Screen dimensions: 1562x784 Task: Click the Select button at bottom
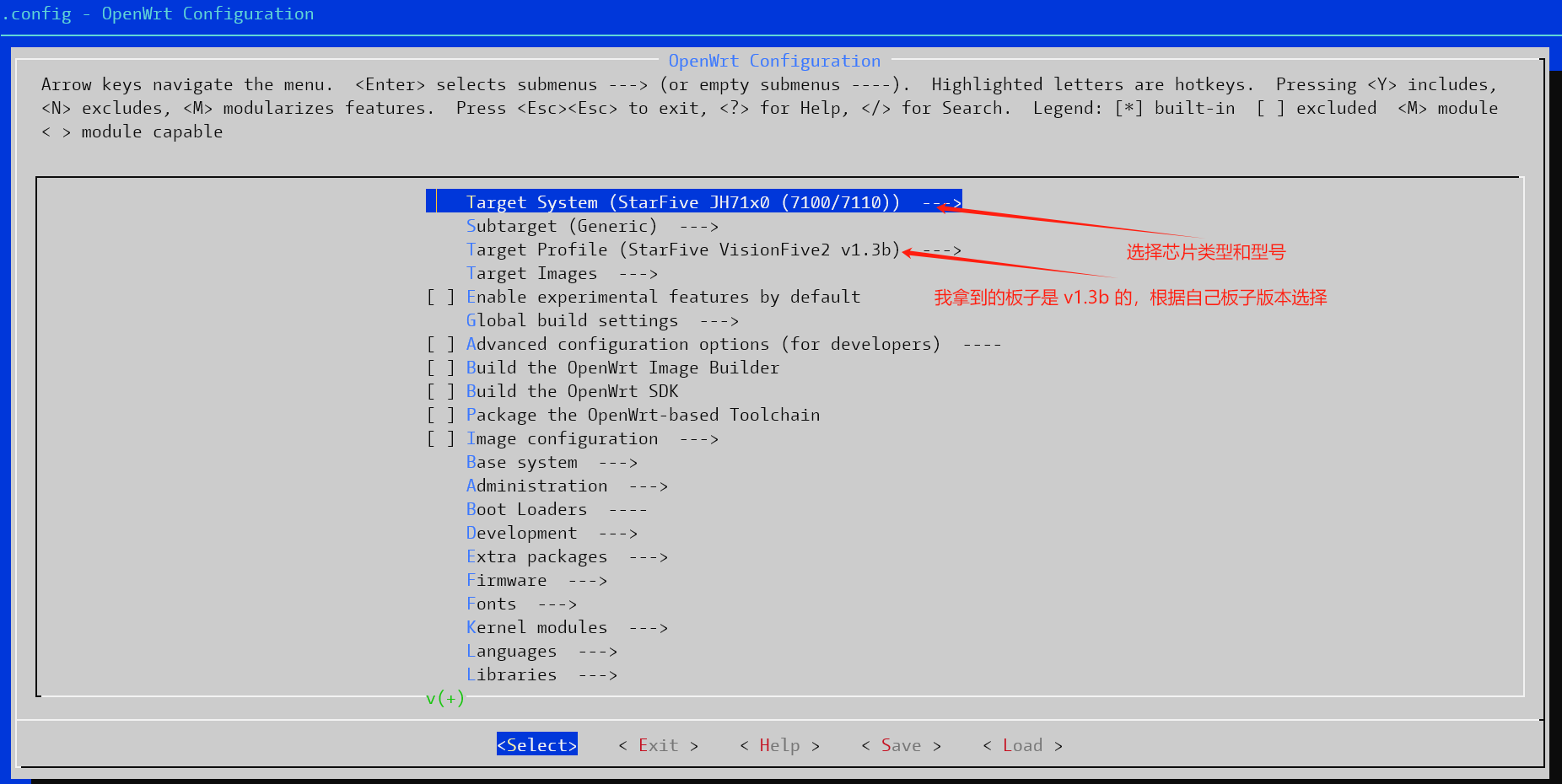click(x=537, y=744)
